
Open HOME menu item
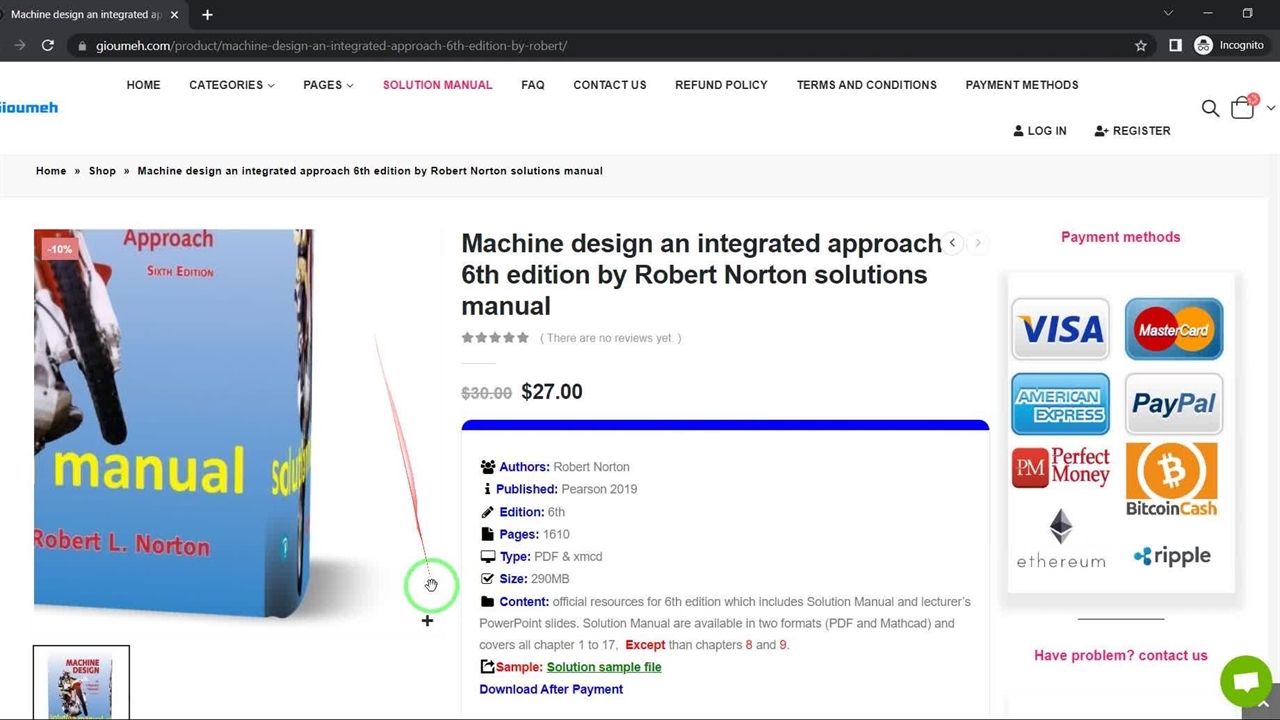pos(143,85)
